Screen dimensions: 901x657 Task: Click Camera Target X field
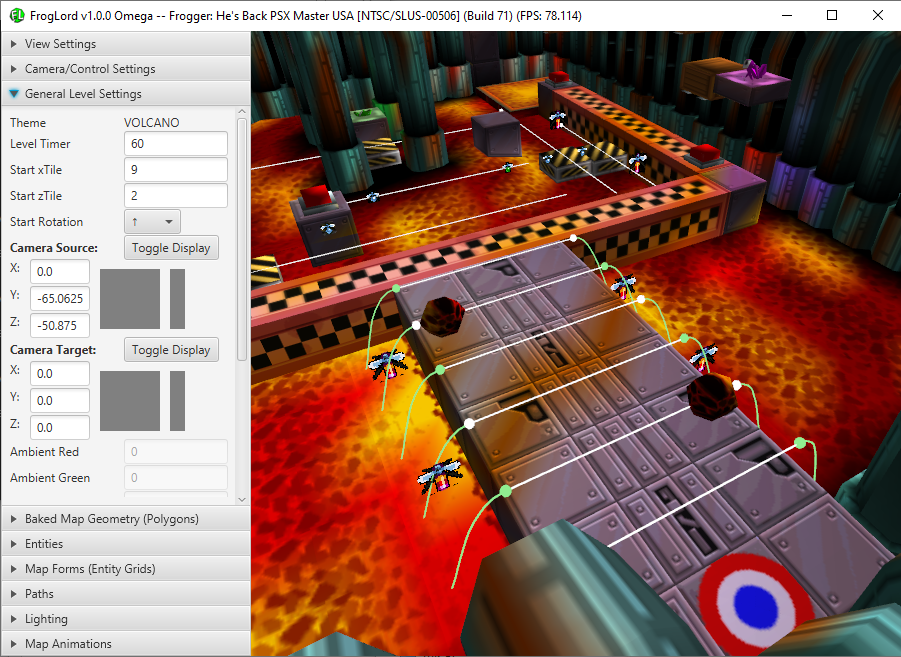[x=60, y=374]
